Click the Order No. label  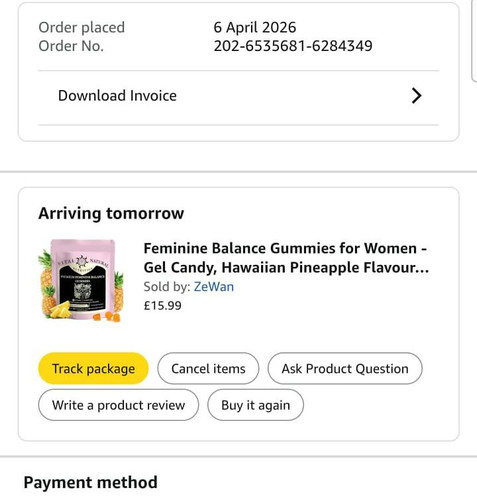[71, 46]
